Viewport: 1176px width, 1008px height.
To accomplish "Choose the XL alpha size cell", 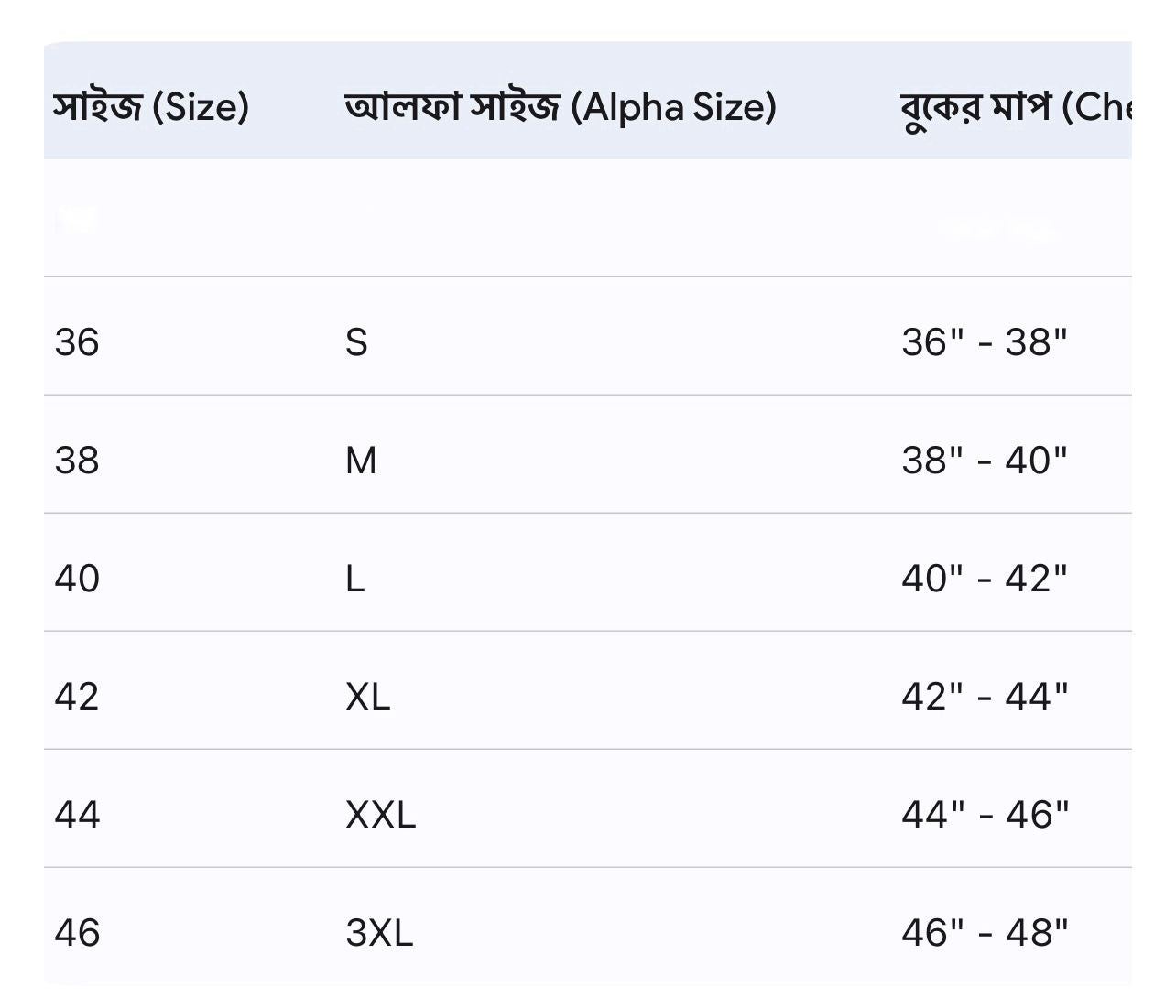I will (368, 697).
